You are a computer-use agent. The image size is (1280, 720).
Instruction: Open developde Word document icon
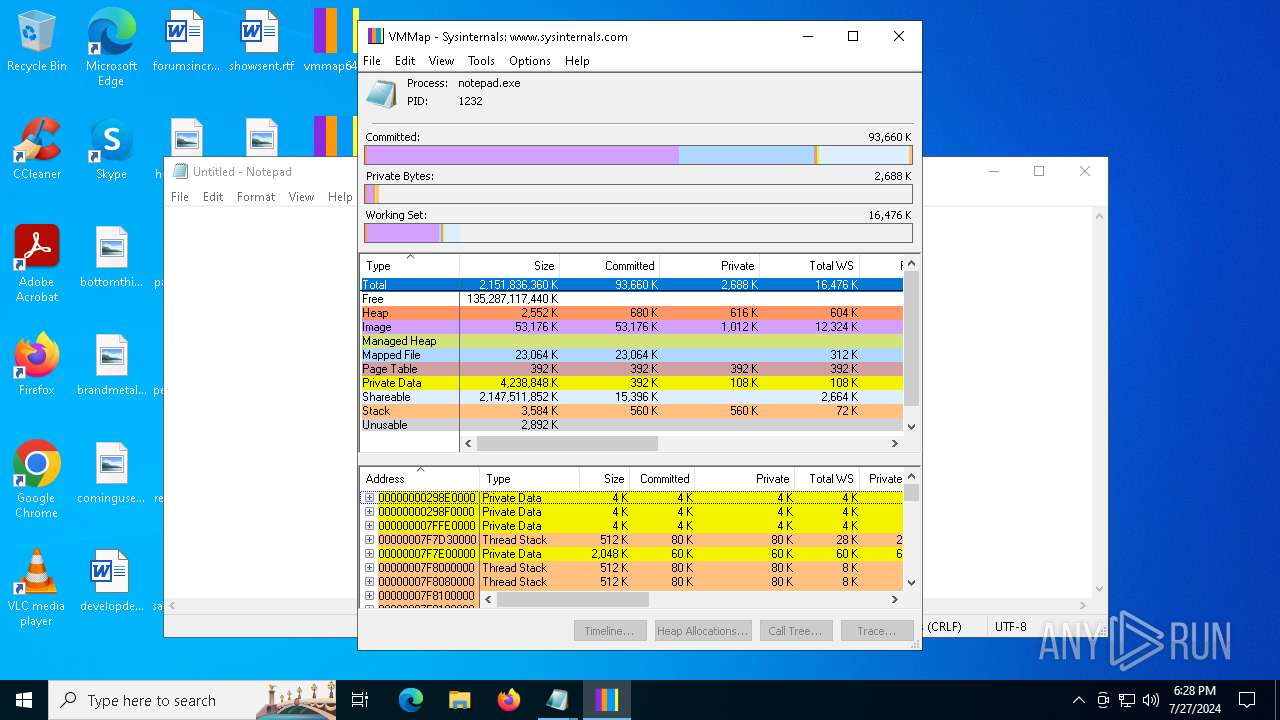point(111,581)
